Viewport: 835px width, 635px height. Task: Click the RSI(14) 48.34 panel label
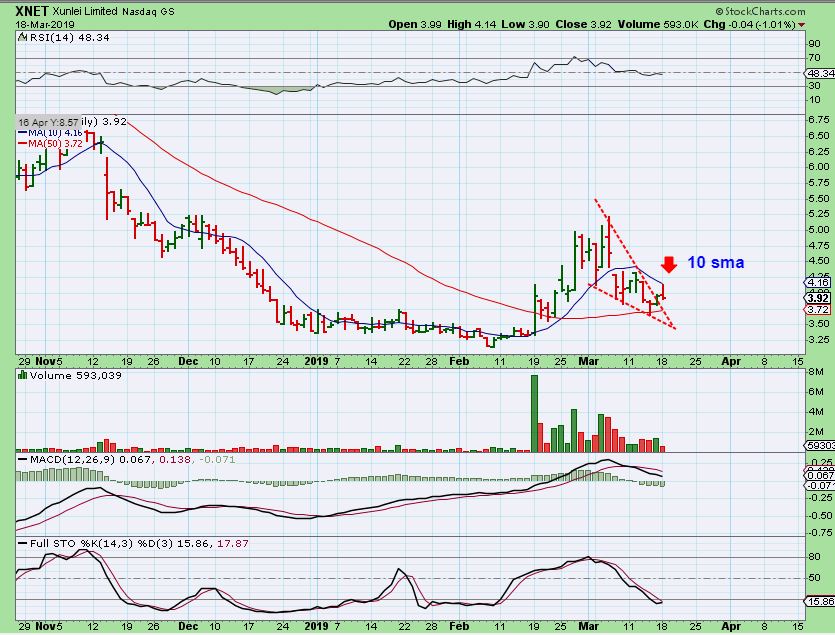coord(69,37)
